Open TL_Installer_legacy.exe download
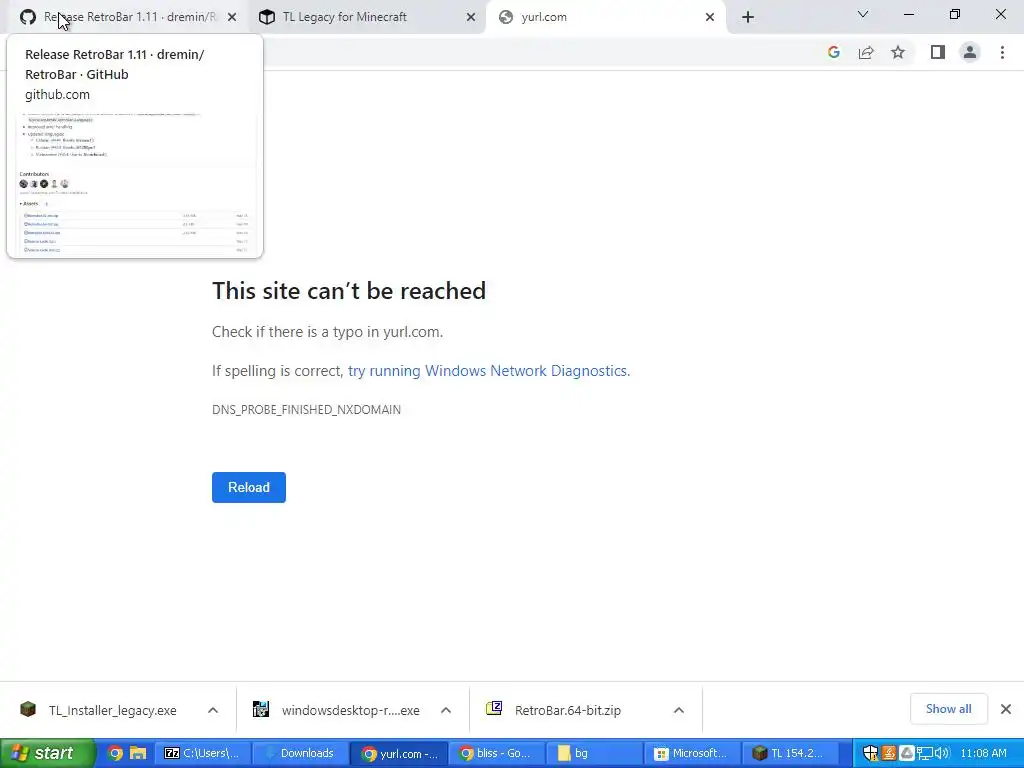1024x768 pixels. 112,710
